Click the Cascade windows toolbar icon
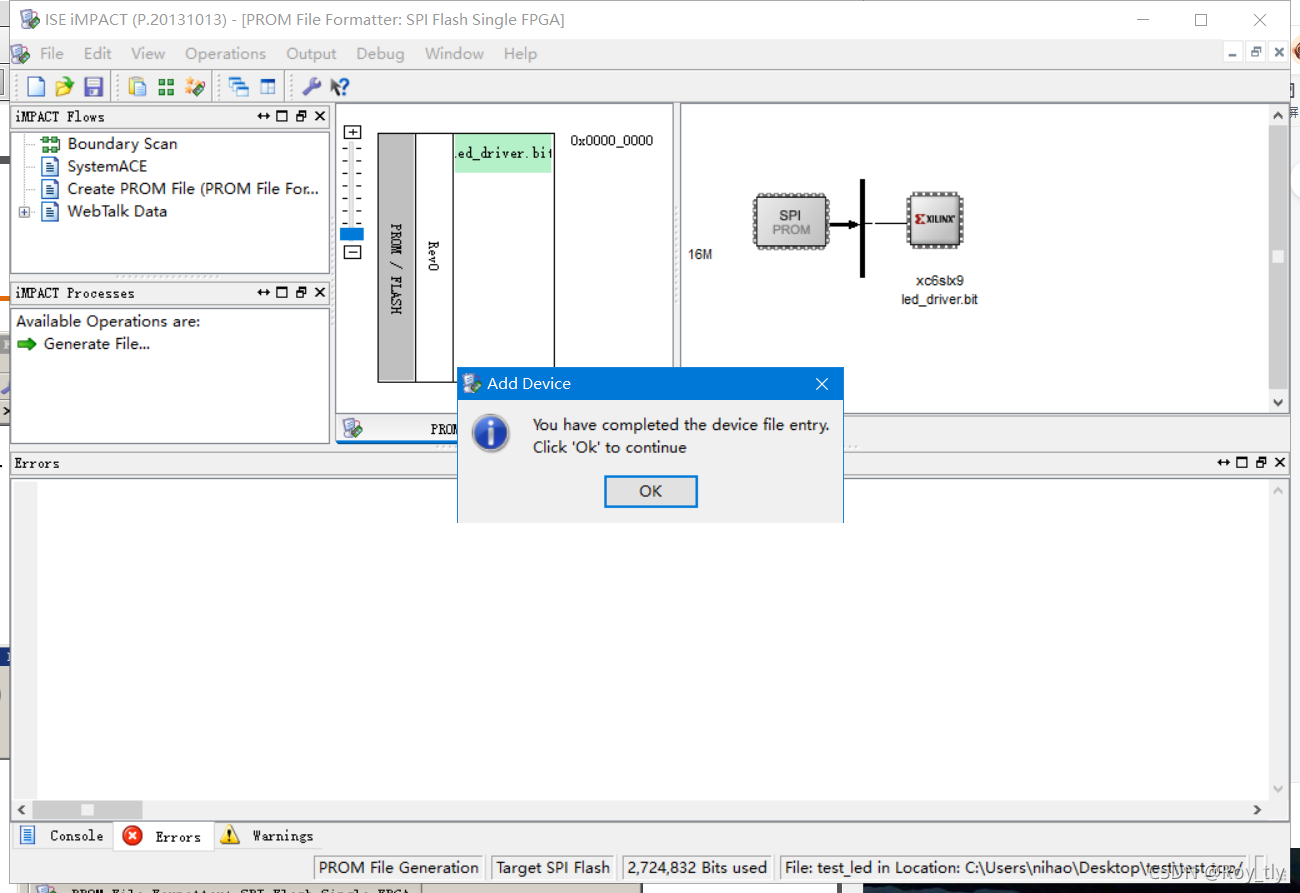This screenshot has height=893, width=1300. (x=239, y=87)
